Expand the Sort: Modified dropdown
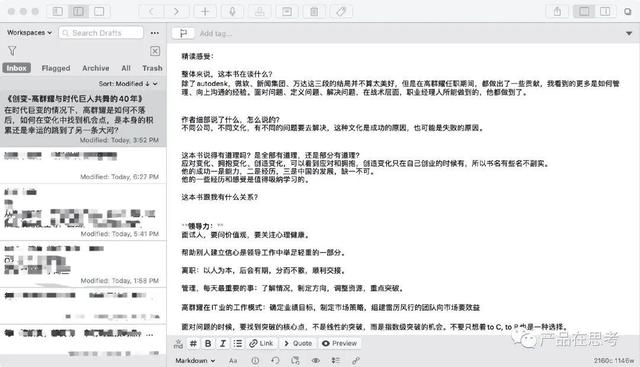Image resolution: width=640 pixels, height=367 pixels. [x=128, y=84]
